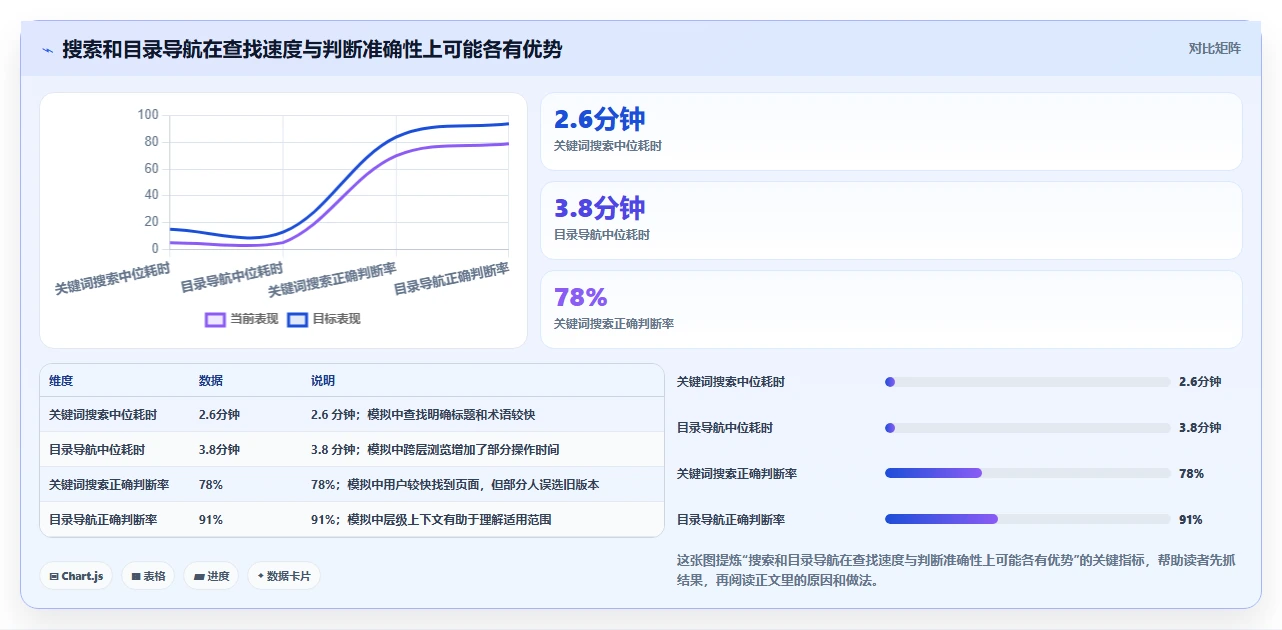
Task: Click the chart axis label 目录导航正确判断率
Action: (452, 279)
